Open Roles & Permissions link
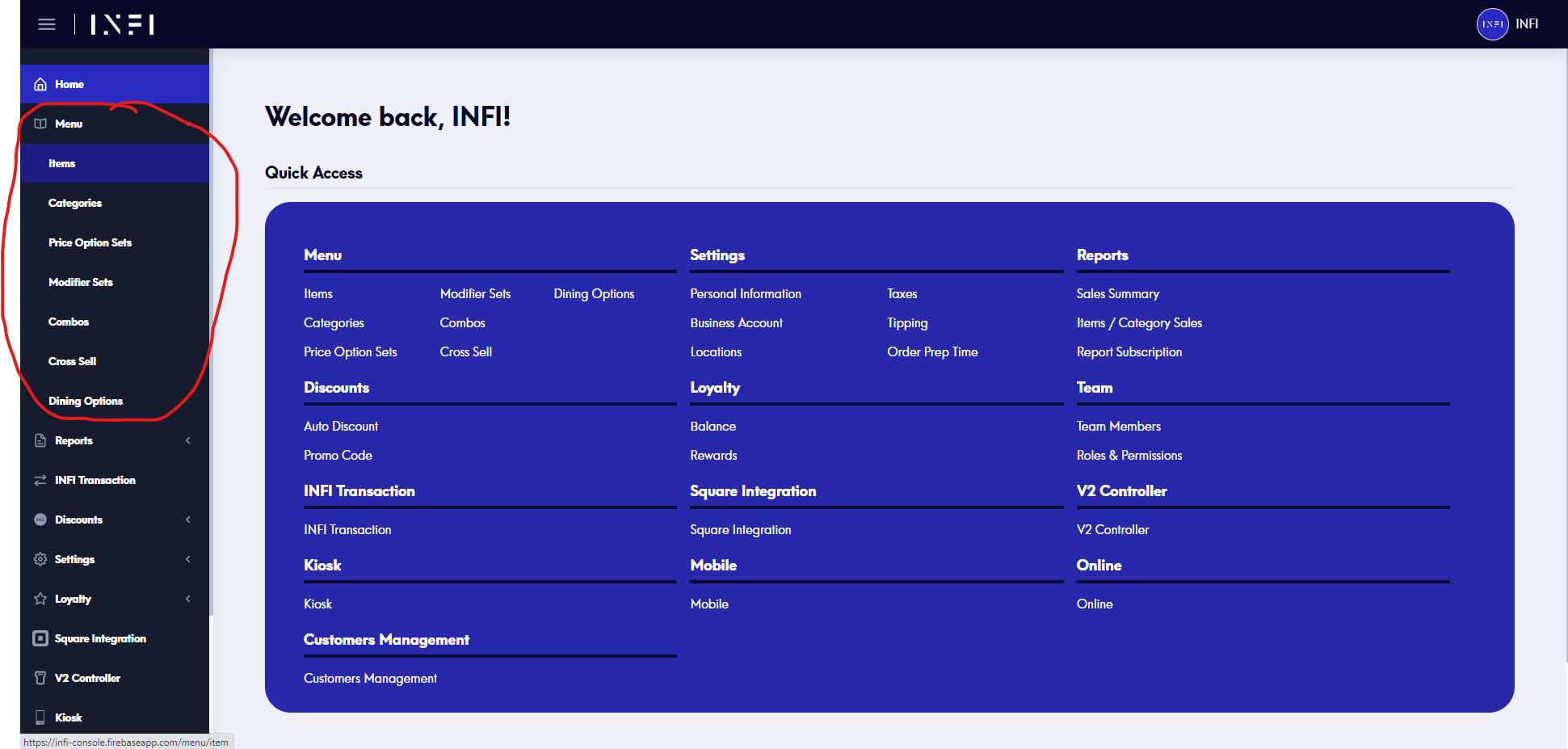Screen dimensions: 1568x749 (1129, 456)
